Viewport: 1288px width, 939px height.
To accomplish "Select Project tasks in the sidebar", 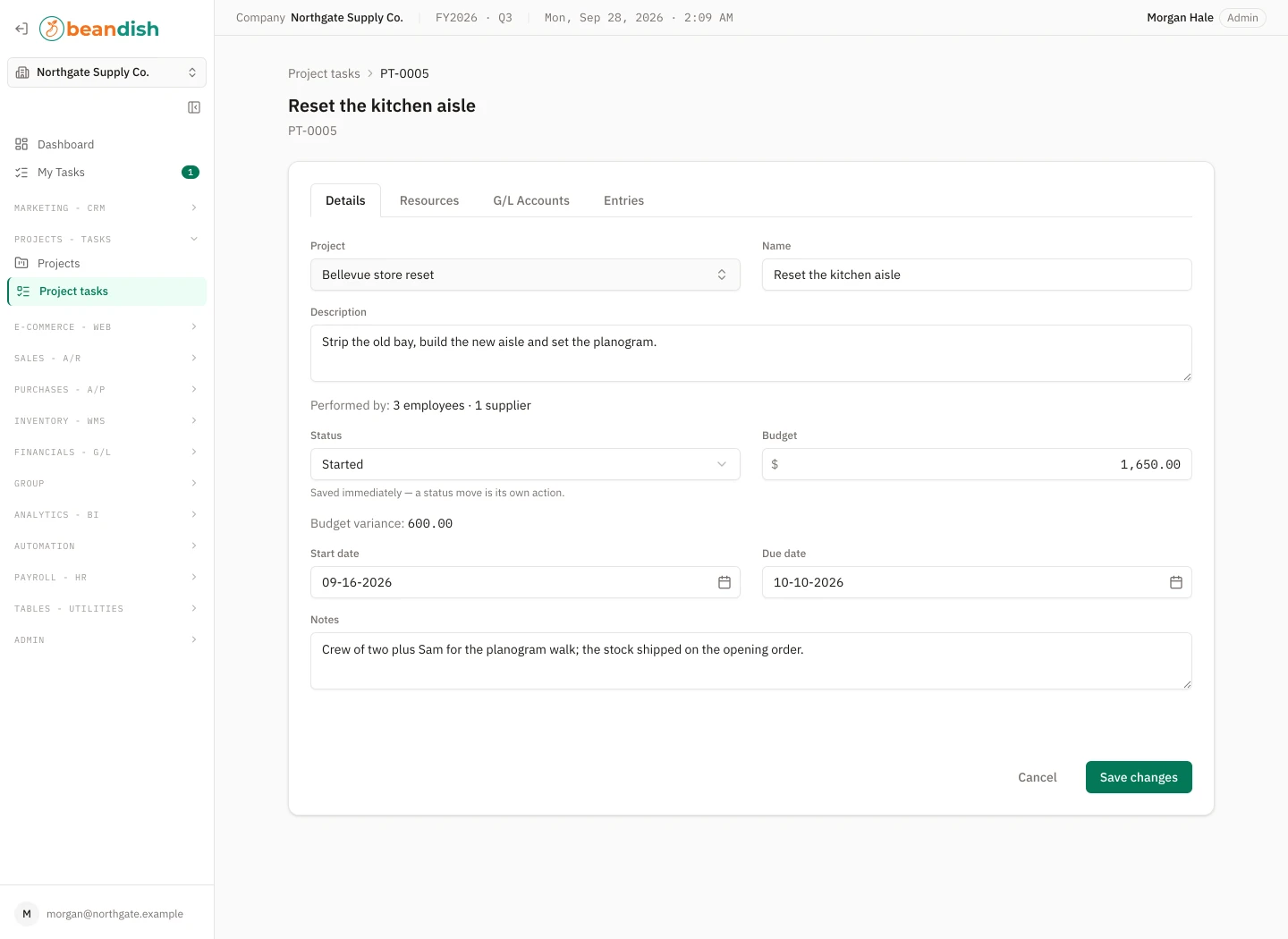I will [x=106, y=292].
